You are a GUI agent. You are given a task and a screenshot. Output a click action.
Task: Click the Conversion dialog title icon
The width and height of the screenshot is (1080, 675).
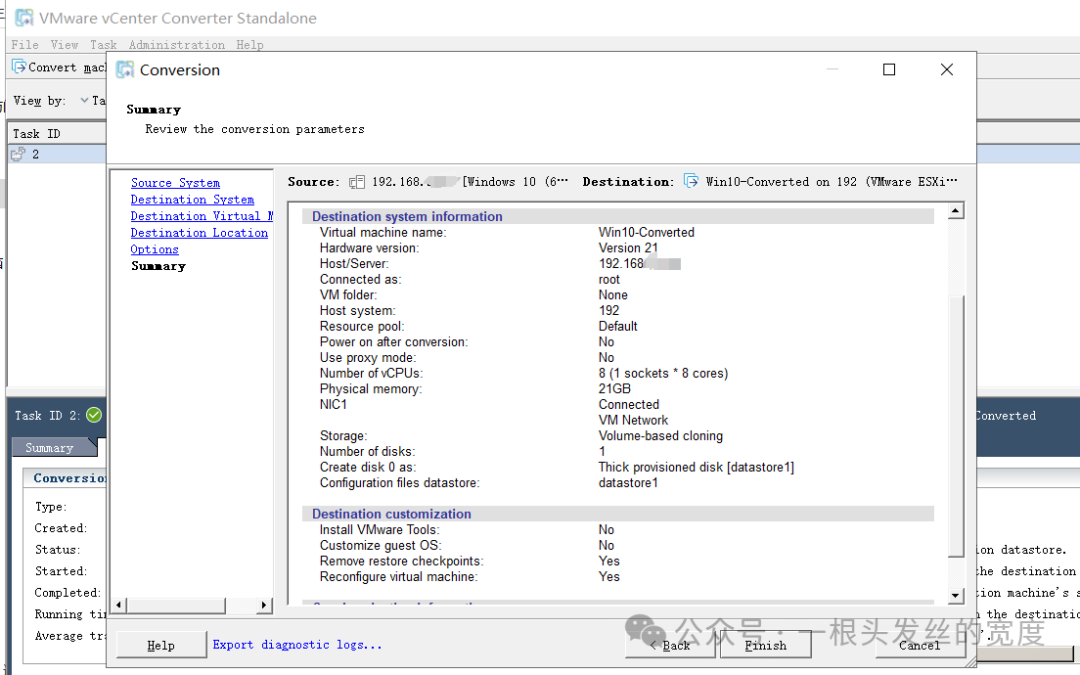[125, 70]
